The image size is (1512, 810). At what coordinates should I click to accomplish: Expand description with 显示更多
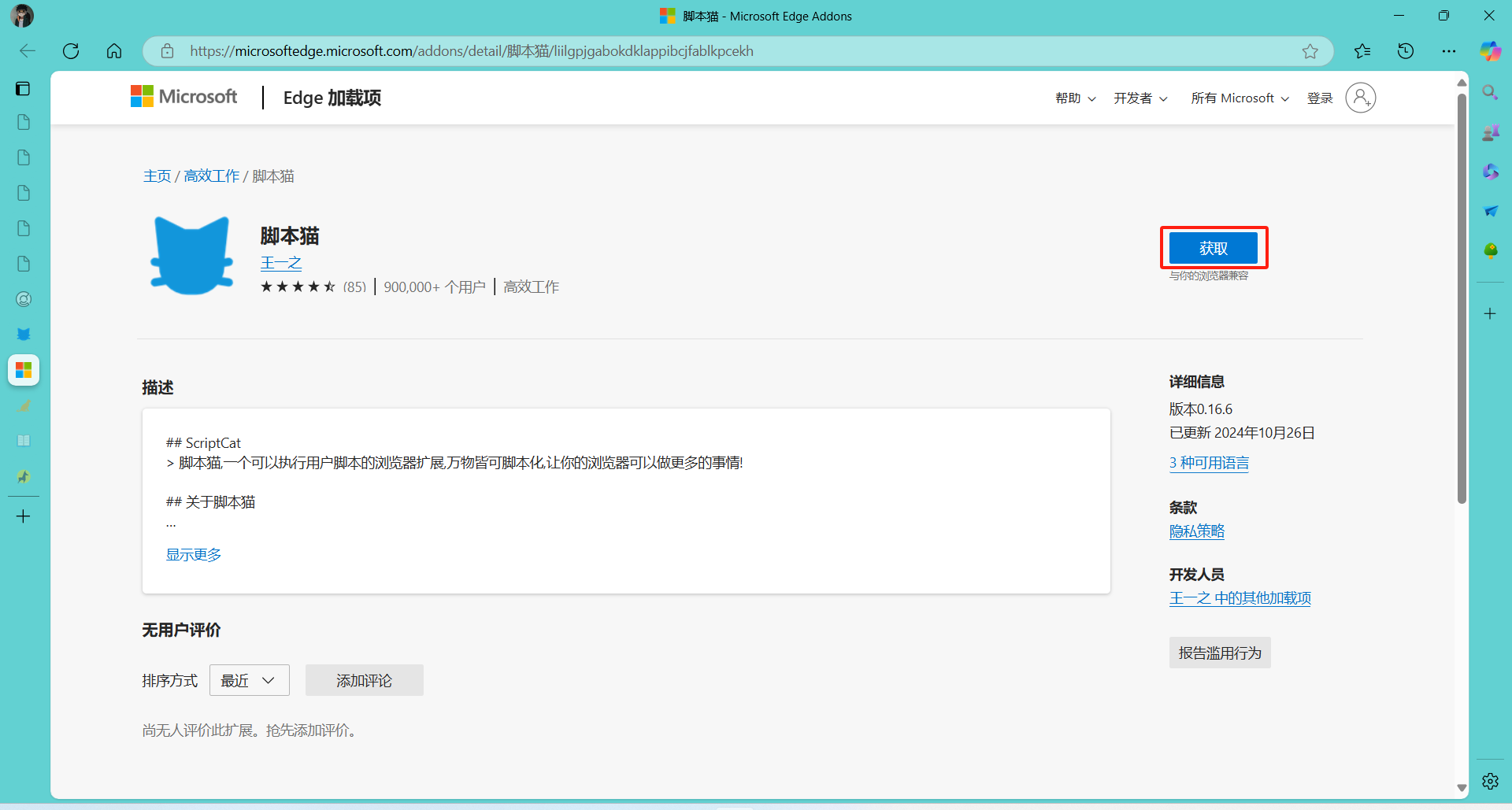tap(194, 555)
